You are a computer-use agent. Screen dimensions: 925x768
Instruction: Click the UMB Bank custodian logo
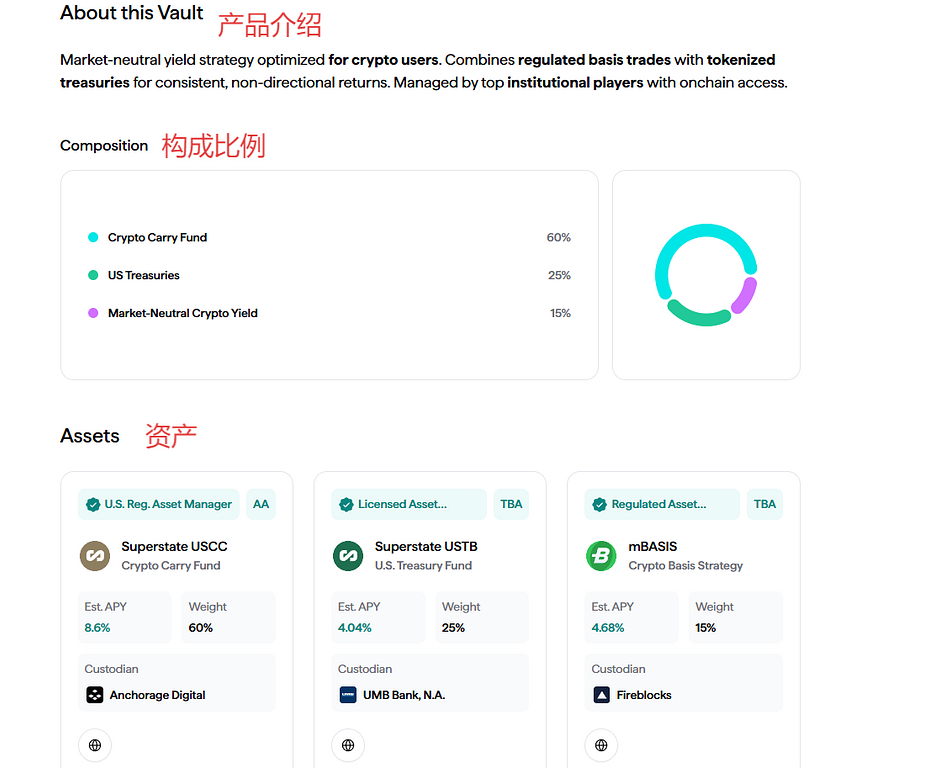pos(348,695)
